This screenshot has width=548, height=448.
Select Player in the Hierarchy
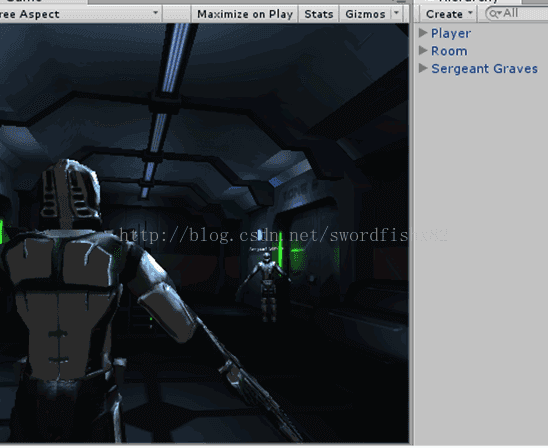(451, 33)
